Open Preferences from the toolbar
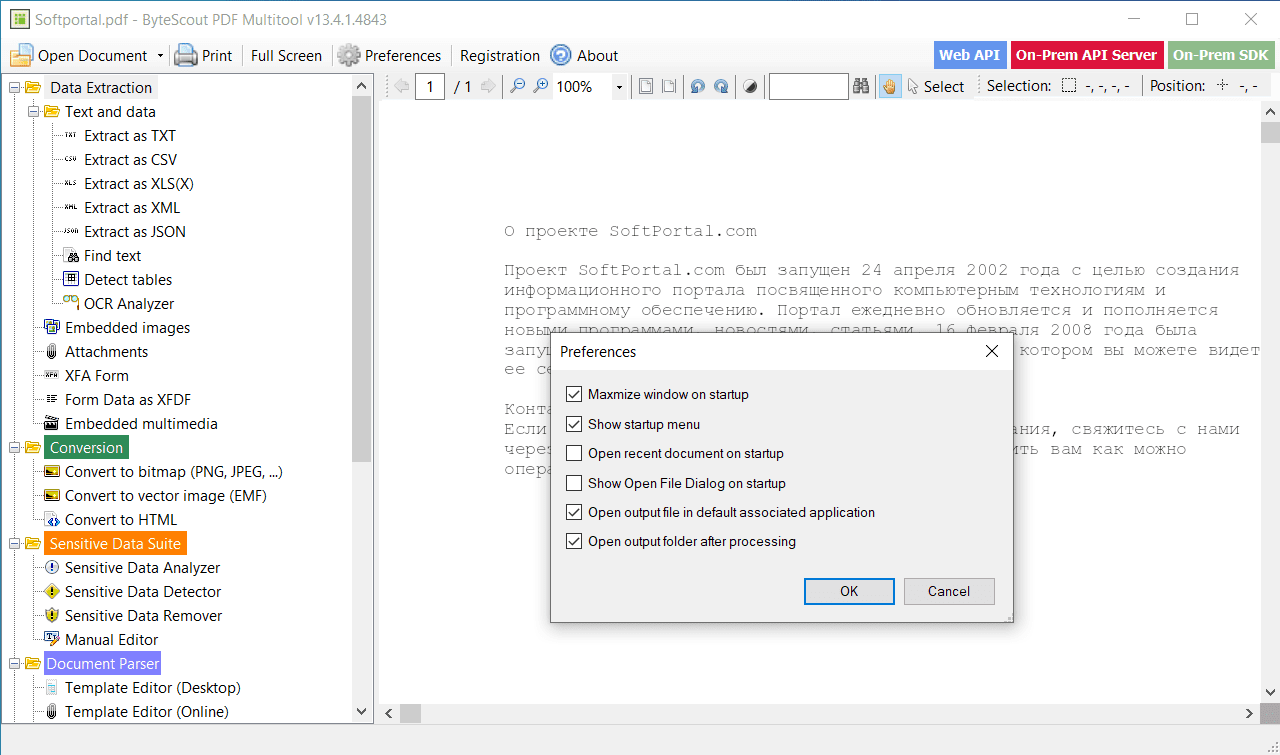Image resolution: width=1280 pixels, height=755 pixels. [x=389, y=56]
